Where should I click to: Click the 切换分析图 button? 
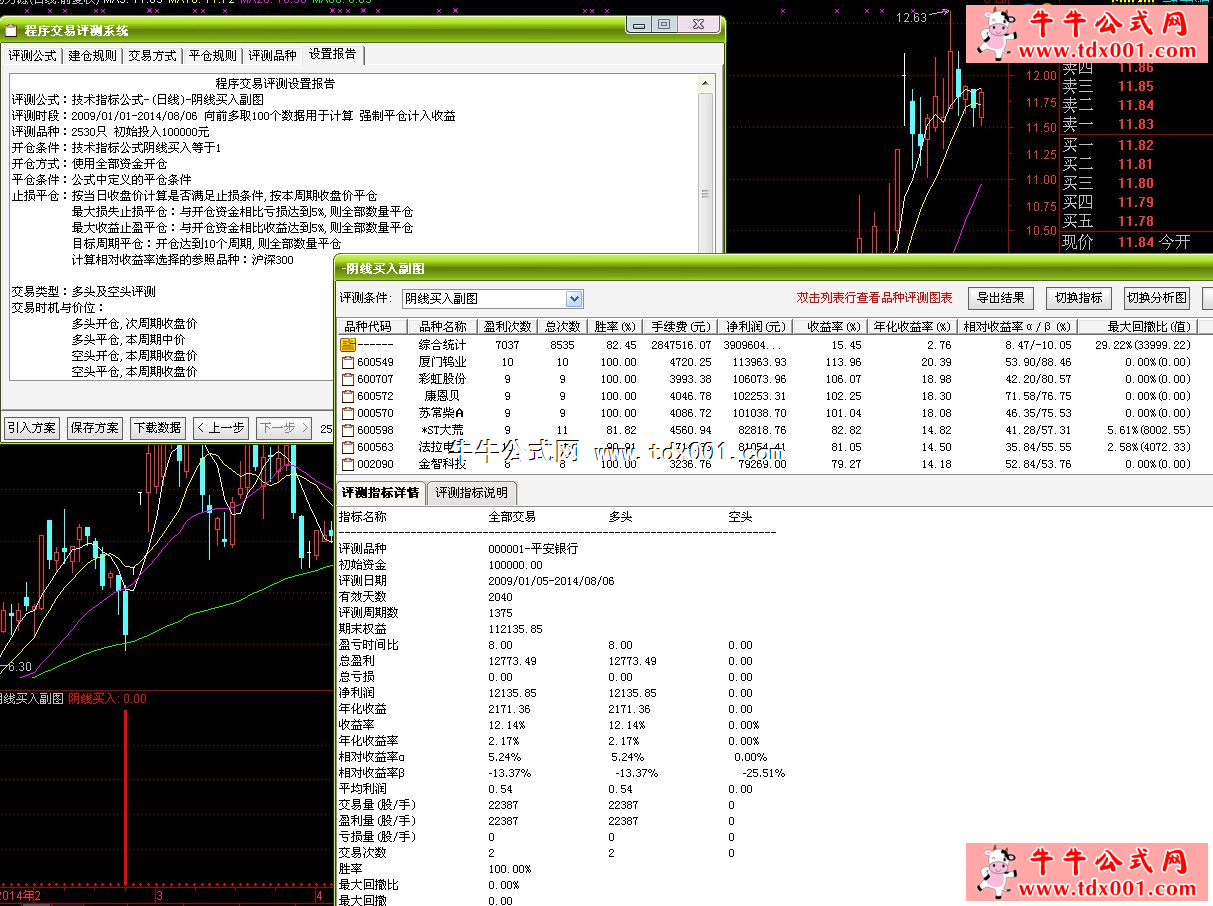tap(1157, 298)
